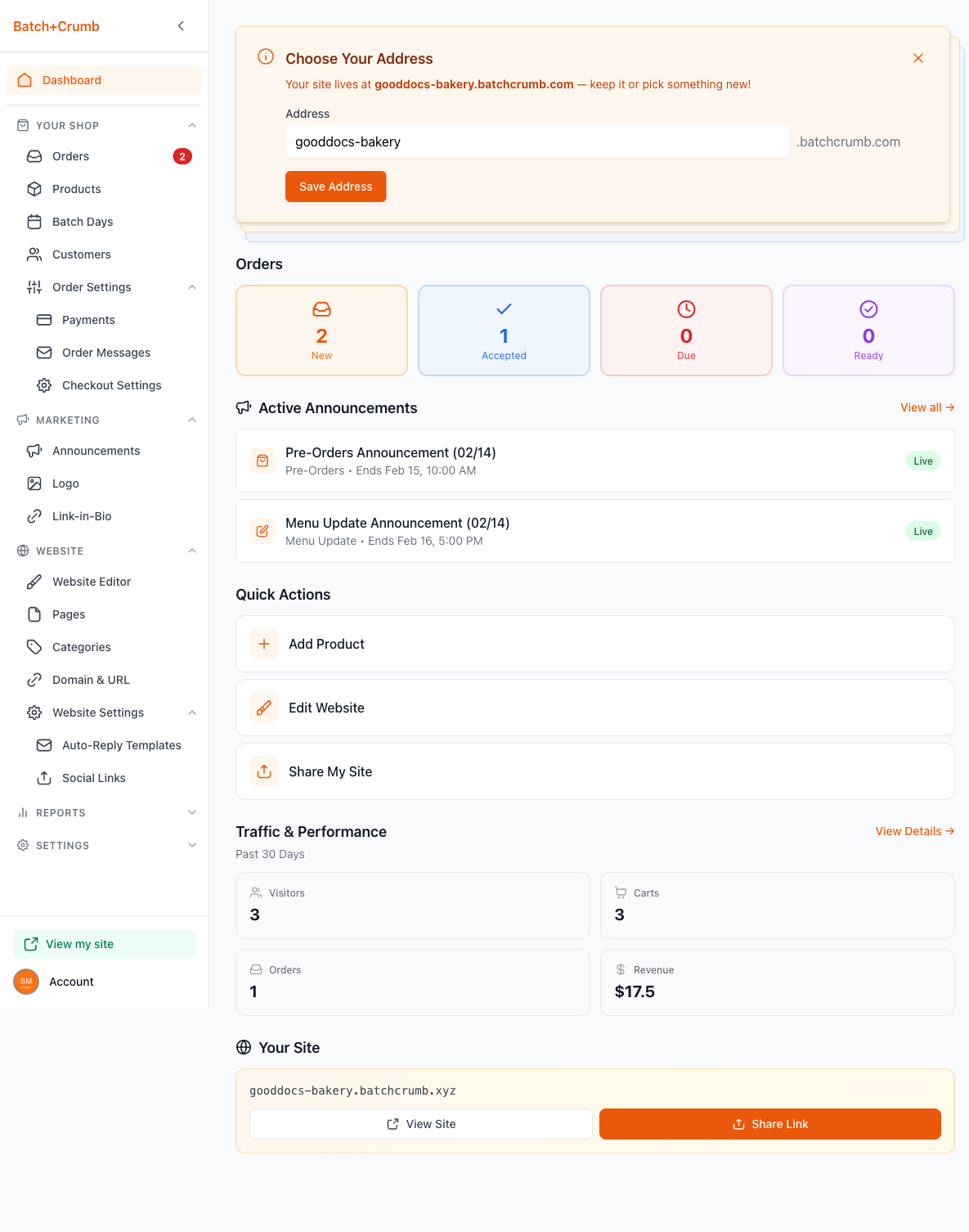The image size is (969, 1232).
Task: Switch to the Dashboard menu item
Action: [x=72, y=80]
